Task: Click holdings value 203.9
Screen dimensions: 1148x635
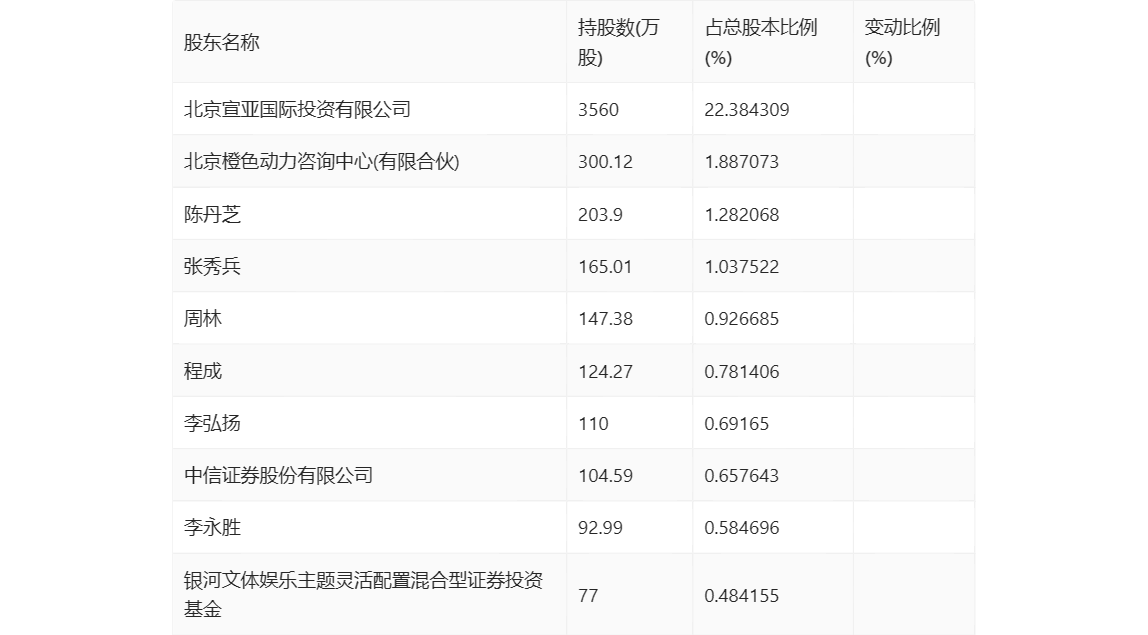Action: point(600,215)
